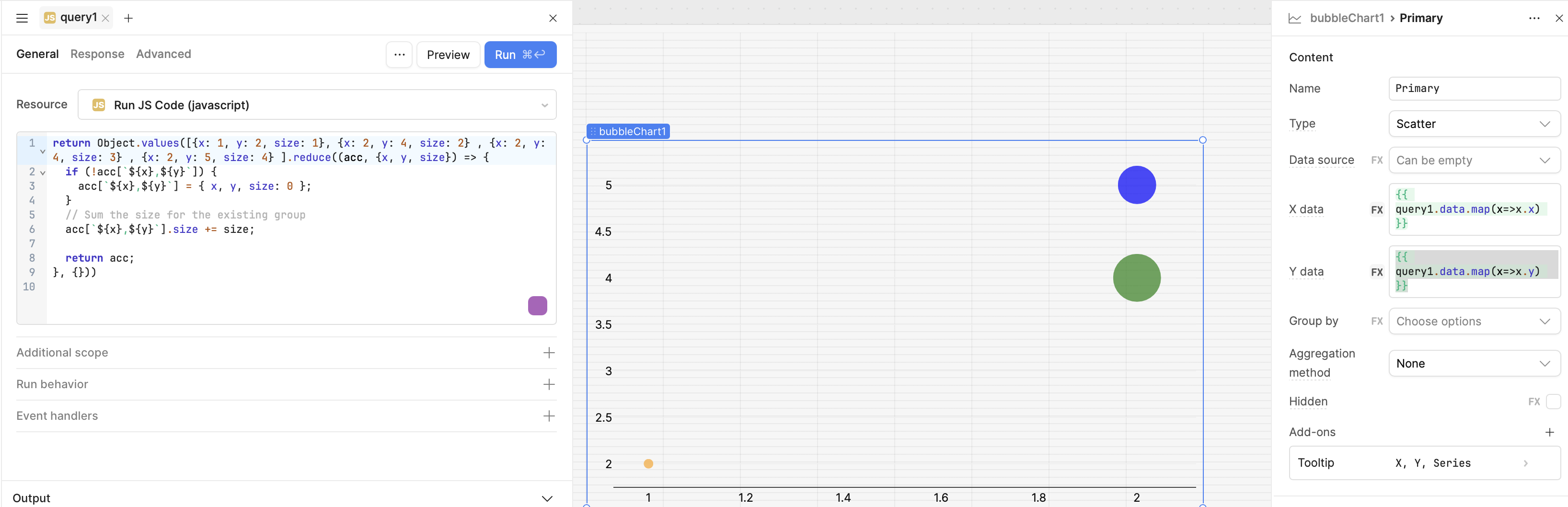
Task: Collapse code fold arrow on line 1
Action: (x=43, y=151)
